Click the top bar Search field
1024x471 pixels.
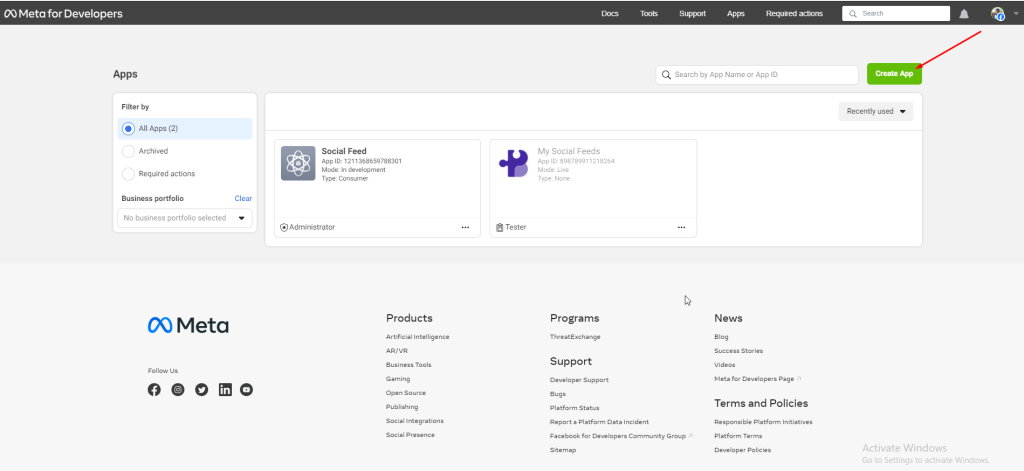[x=896, y=14]
